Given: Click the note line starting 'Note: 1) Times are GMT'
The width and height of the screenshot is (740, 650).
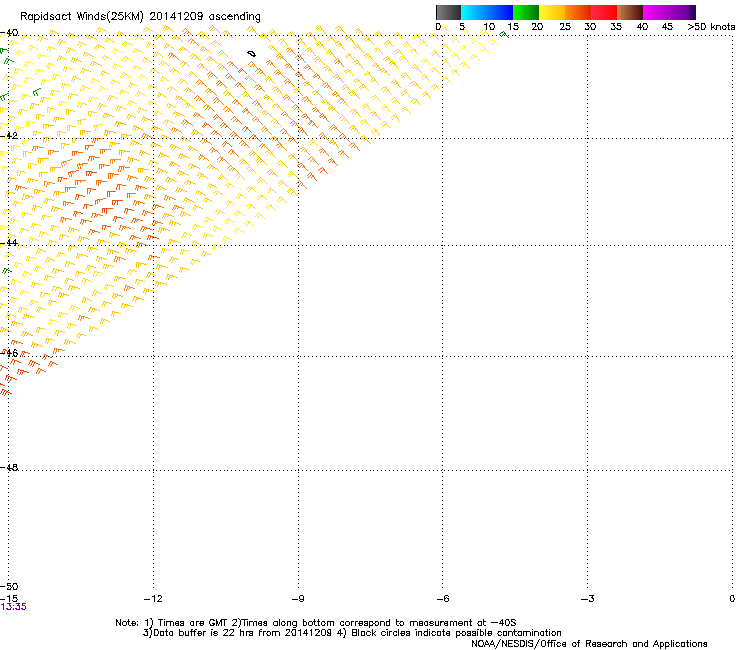Looking at the screenshot, I should click(x=316, y=623).
